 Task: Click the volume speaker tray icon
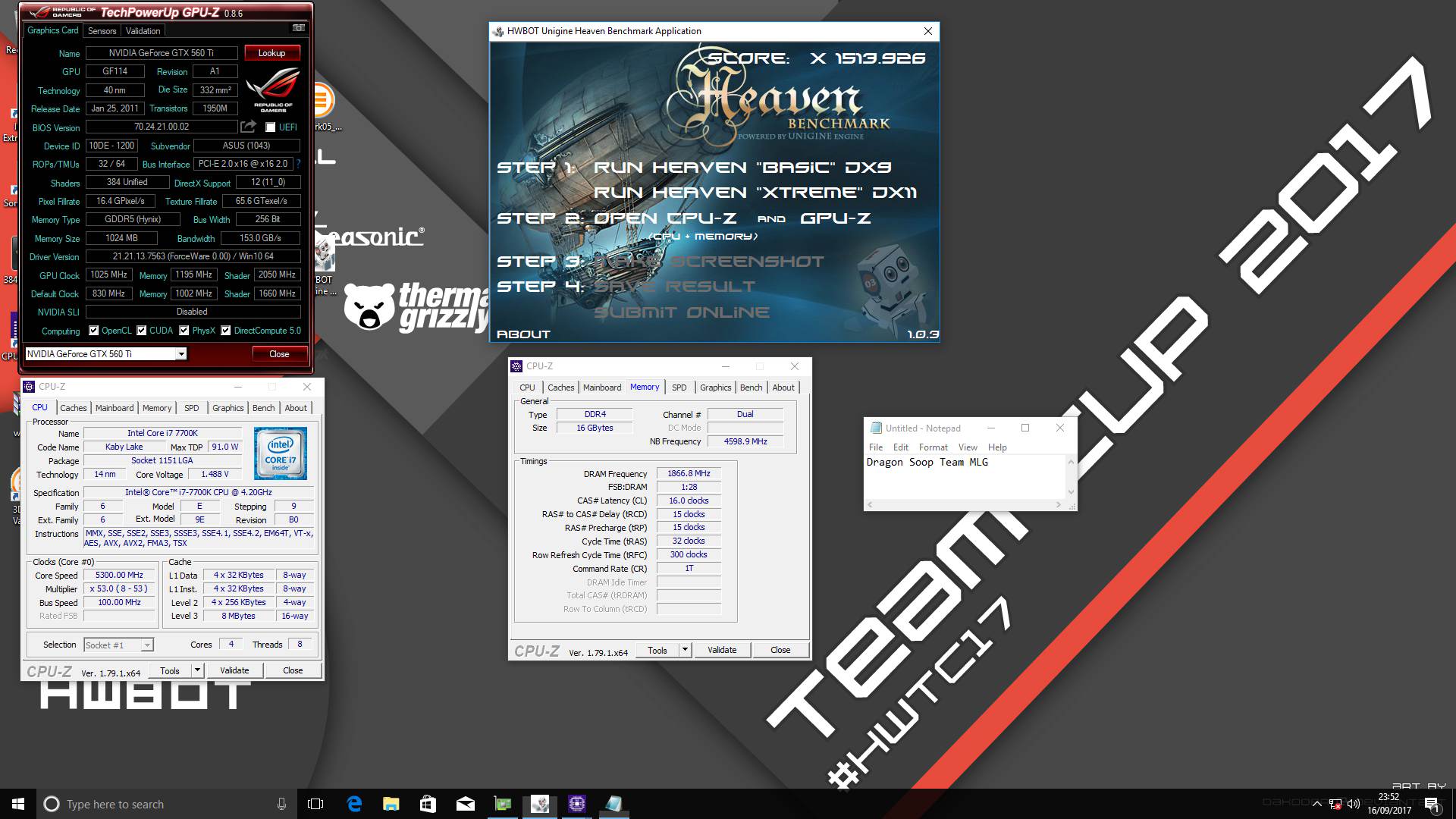click(x=1354, y=804)
